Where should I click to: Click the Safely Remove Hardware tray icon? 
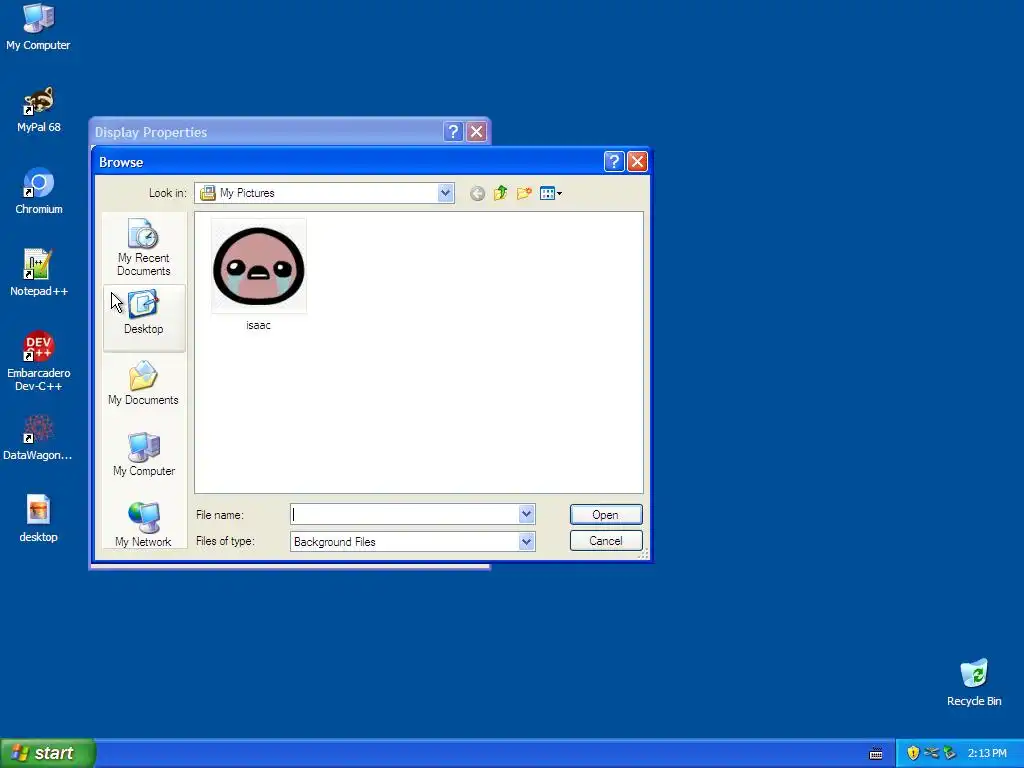point(949,753)
